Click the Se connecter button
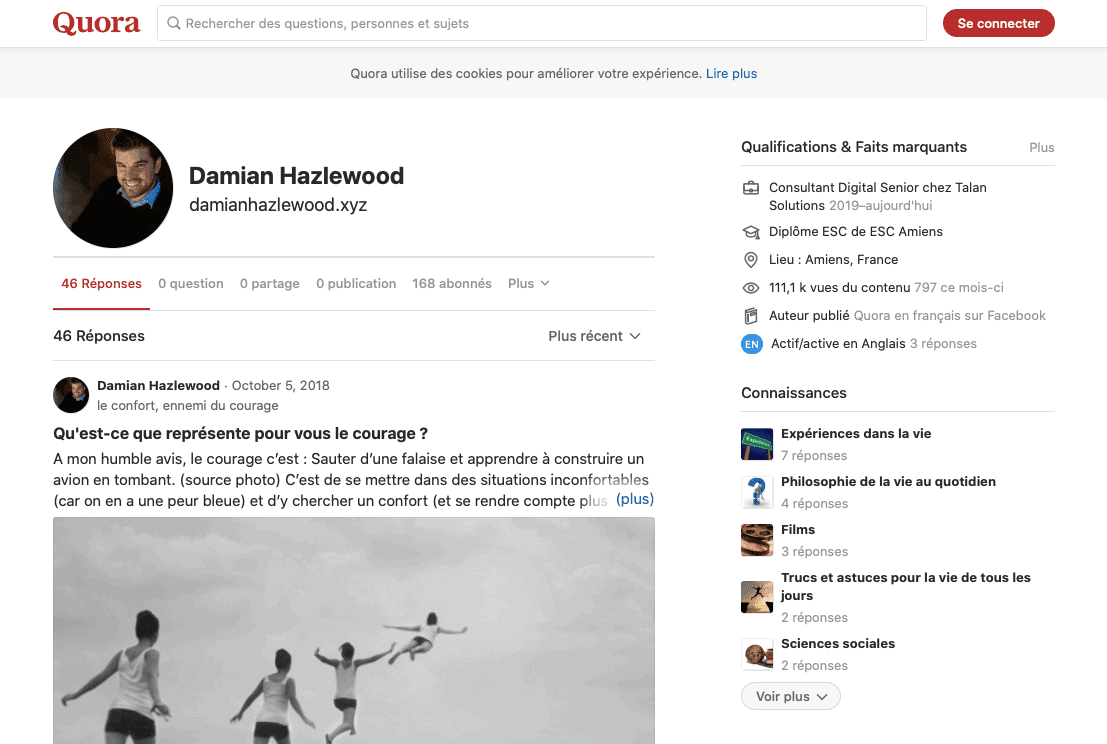Viewport: 1107px width, 744px height. 998,23
